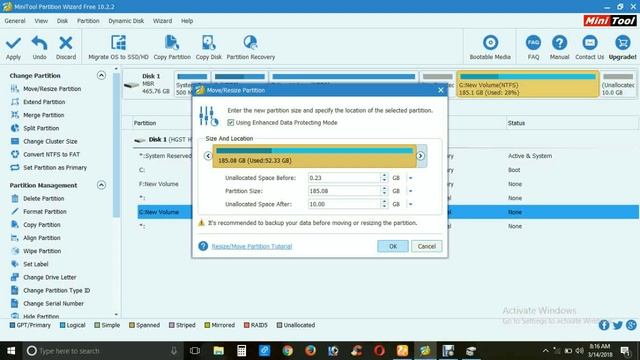Click the Apply checkmark icon
This screenshot has width=640, height=360.
13,43
